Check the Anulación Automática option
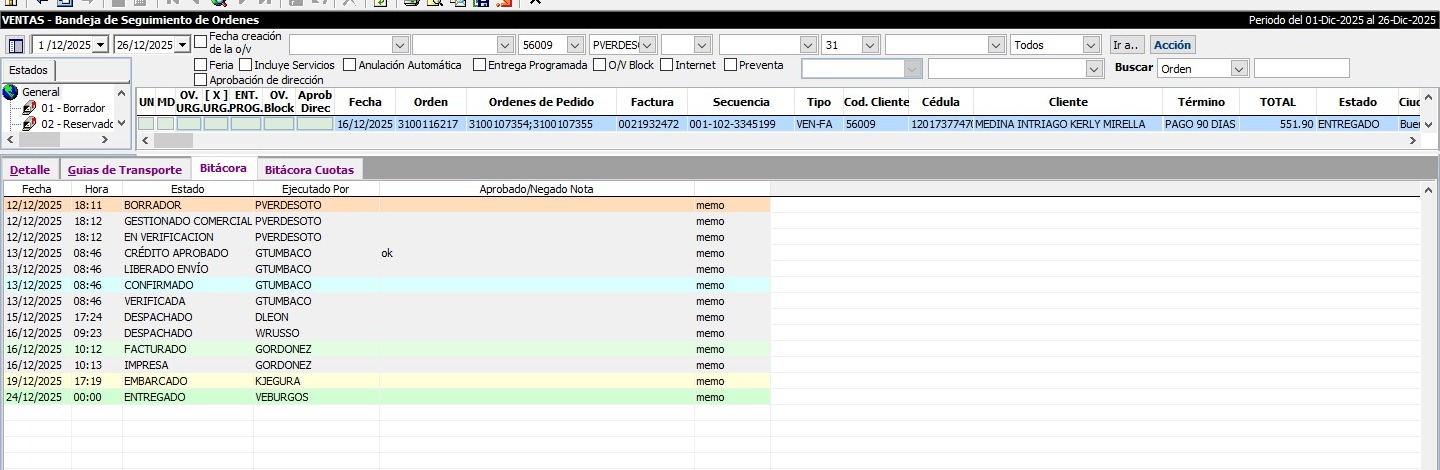Image resolution: width=1440 pixels, height=470 pixels. [x=349, y=65]
